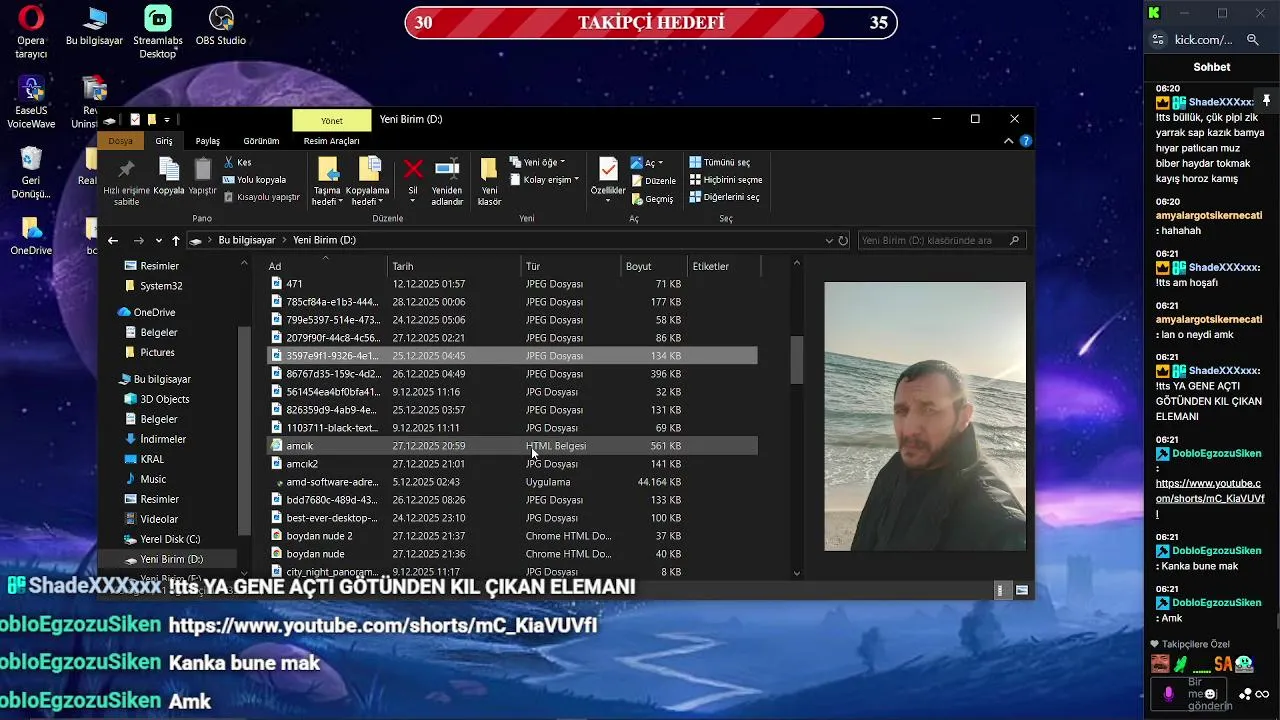Open Dosya menu tab

coord(120,141)
